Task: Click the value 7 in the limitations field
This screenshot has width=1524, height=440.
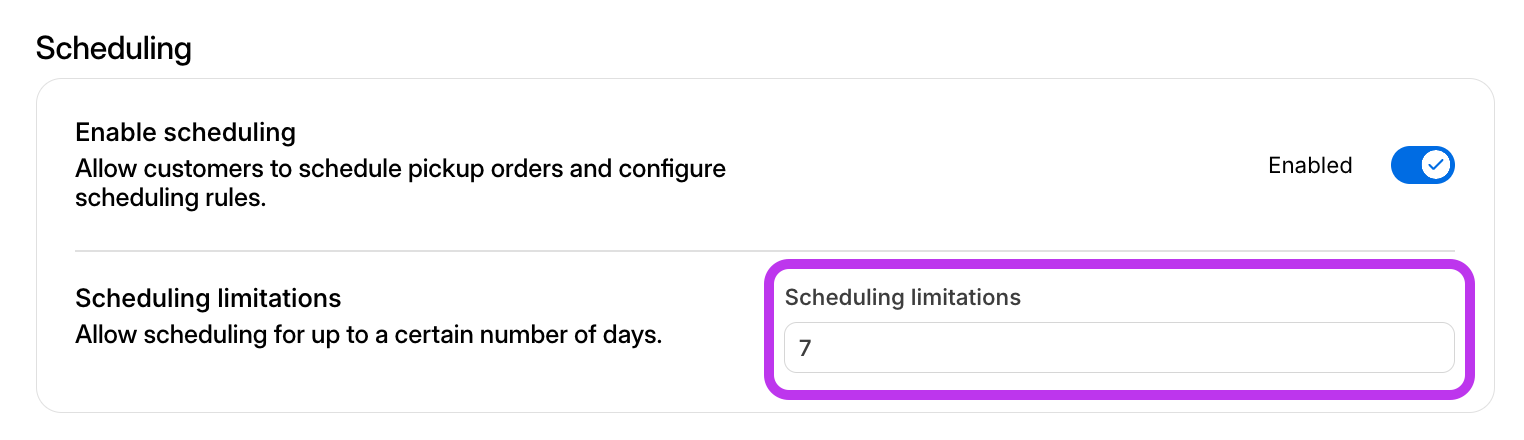Action: click(x=804, y=348)
